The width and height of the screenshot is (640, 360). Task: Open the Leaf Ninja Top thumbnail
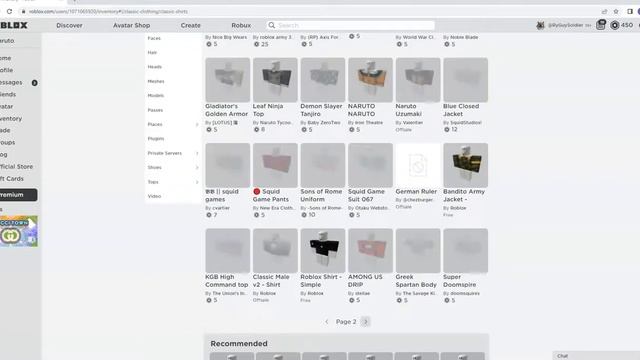click(x=275, y=80)
